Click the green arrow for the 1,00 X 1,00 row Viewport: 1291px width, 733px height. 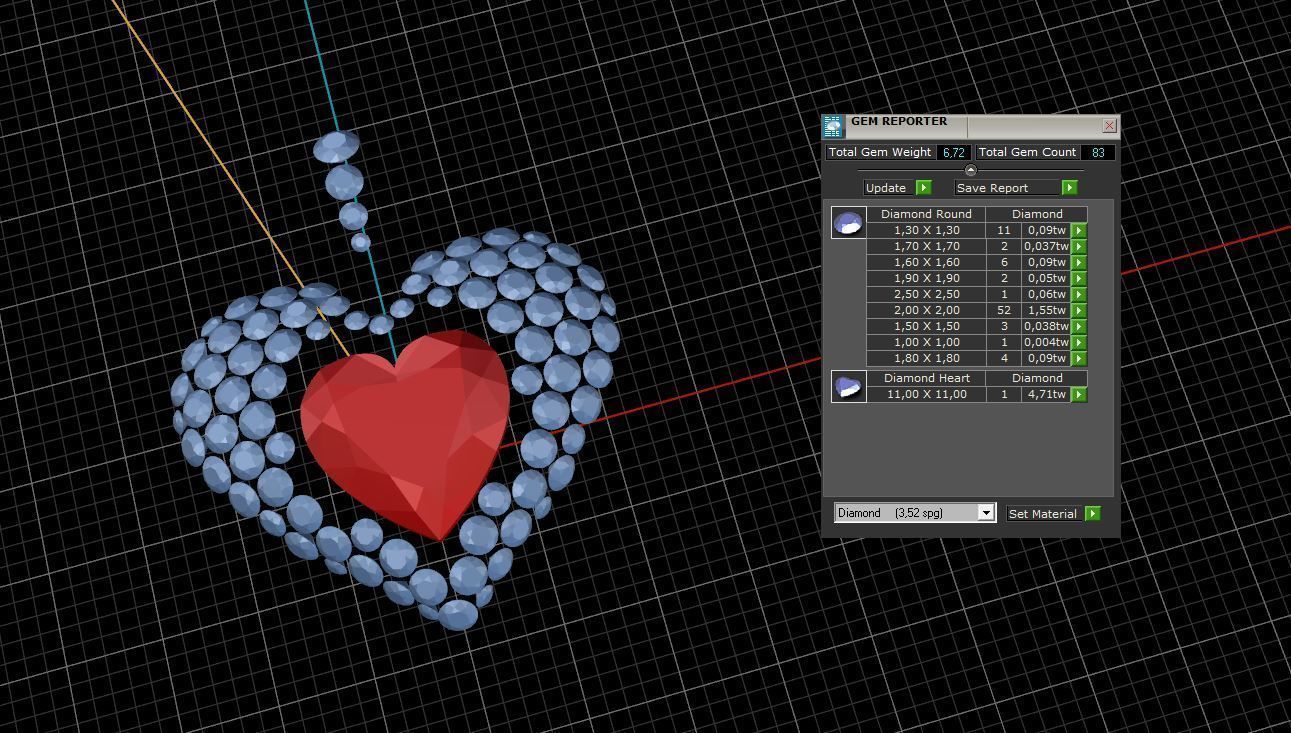[x=1079, y=342]
